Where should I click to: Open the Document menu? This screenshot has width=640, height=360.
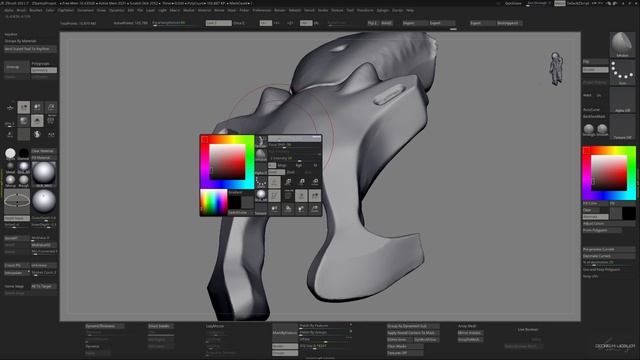pyautogui.click(x=85, y=10)
